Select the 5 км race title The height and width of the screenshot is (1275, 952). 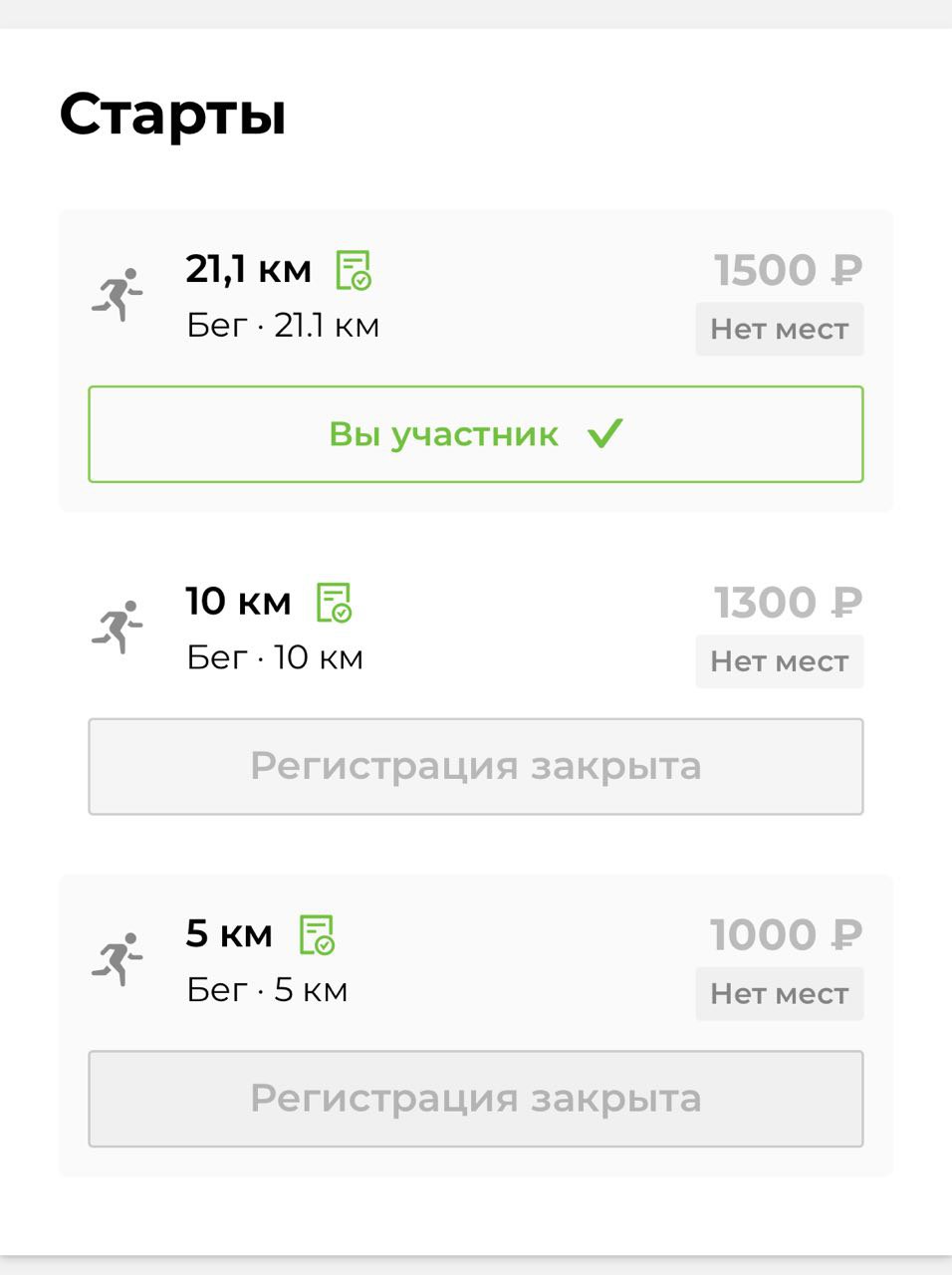tap(229, 933)
